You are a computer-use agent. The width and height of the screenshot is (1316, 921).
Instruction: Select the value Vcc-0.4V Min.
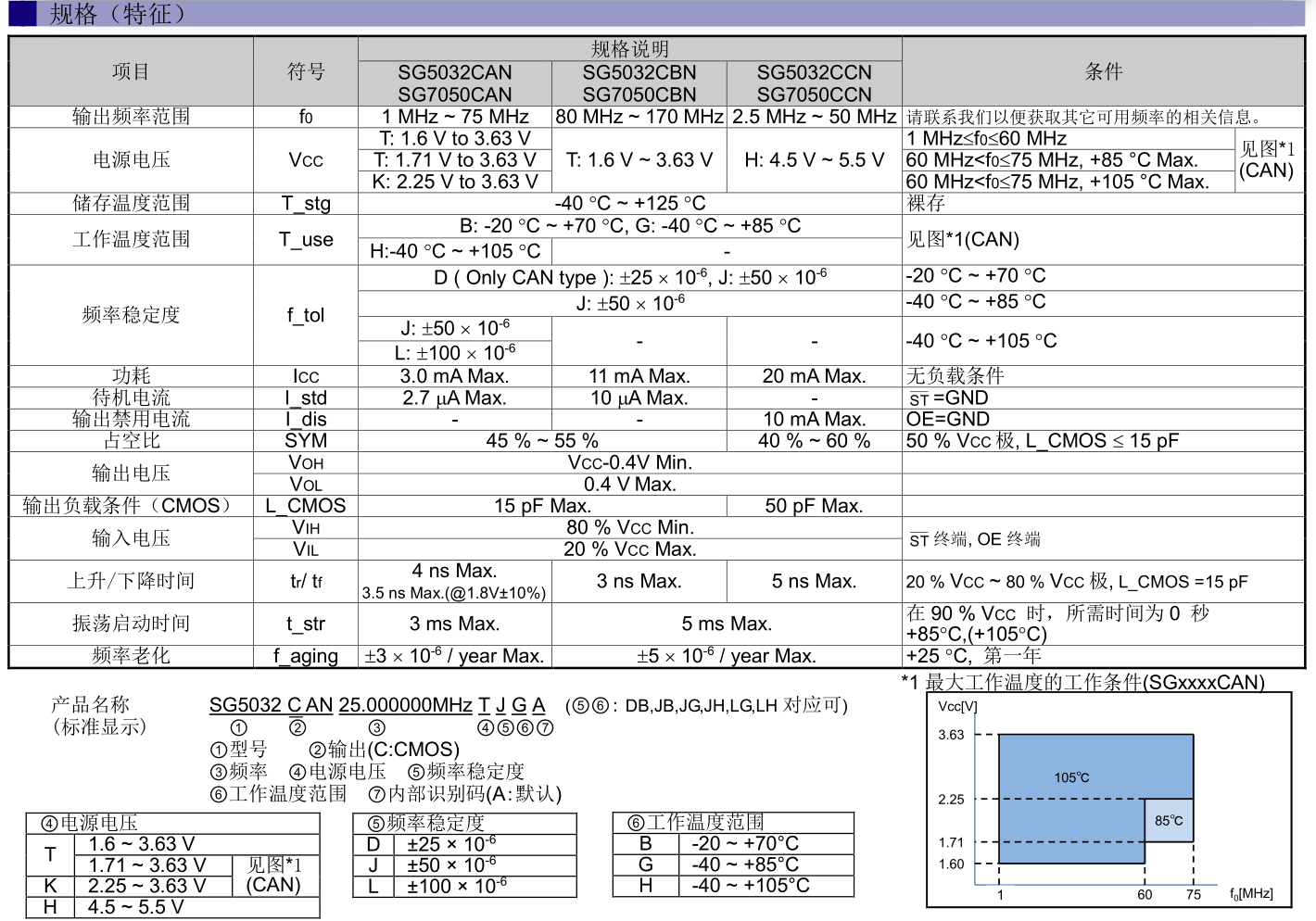click(x=630, y=462)
